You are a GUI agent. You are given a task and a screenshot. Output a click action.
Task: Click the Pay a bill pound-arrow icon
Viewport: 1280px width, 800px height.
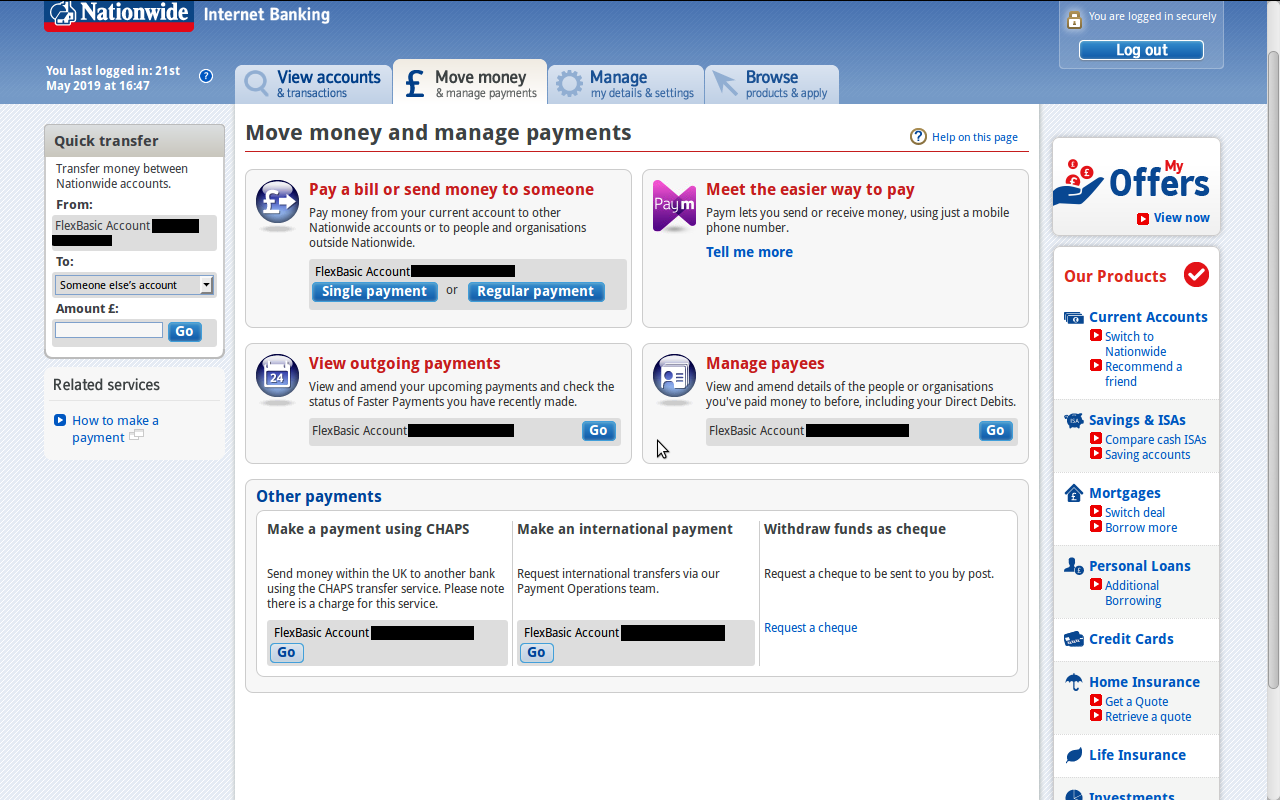tap(277, 203)
